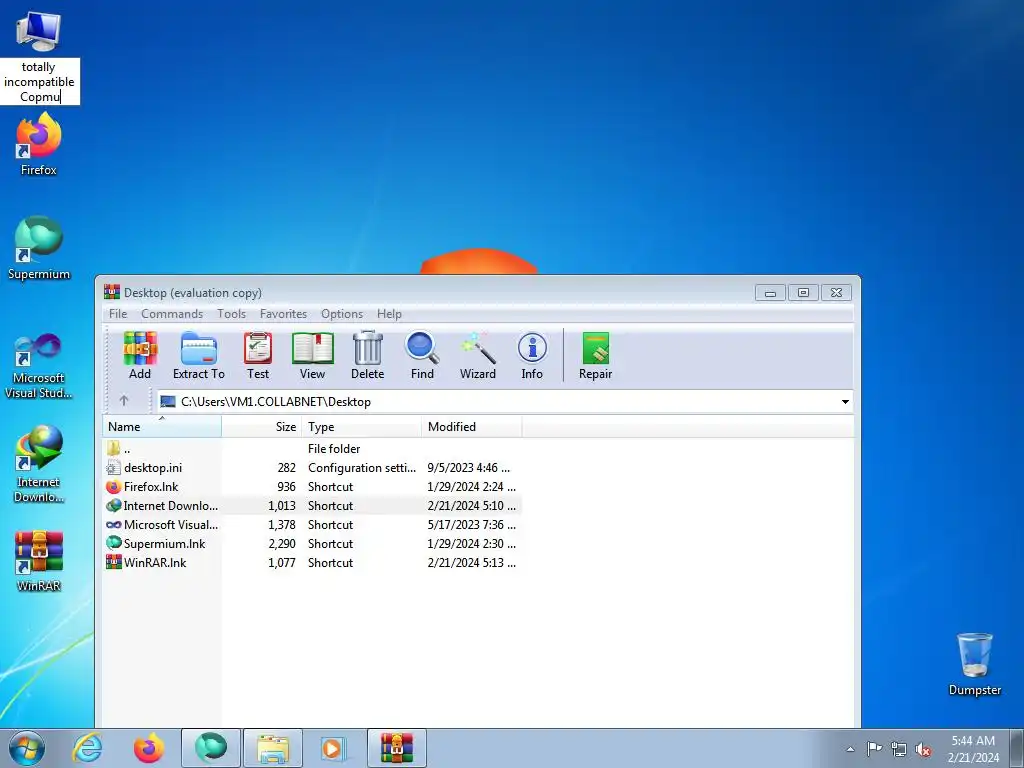This screenshot has width=1024, height=768.
Task: Switch to Supermium on the taskbar
Action: (x=211, y=748)
